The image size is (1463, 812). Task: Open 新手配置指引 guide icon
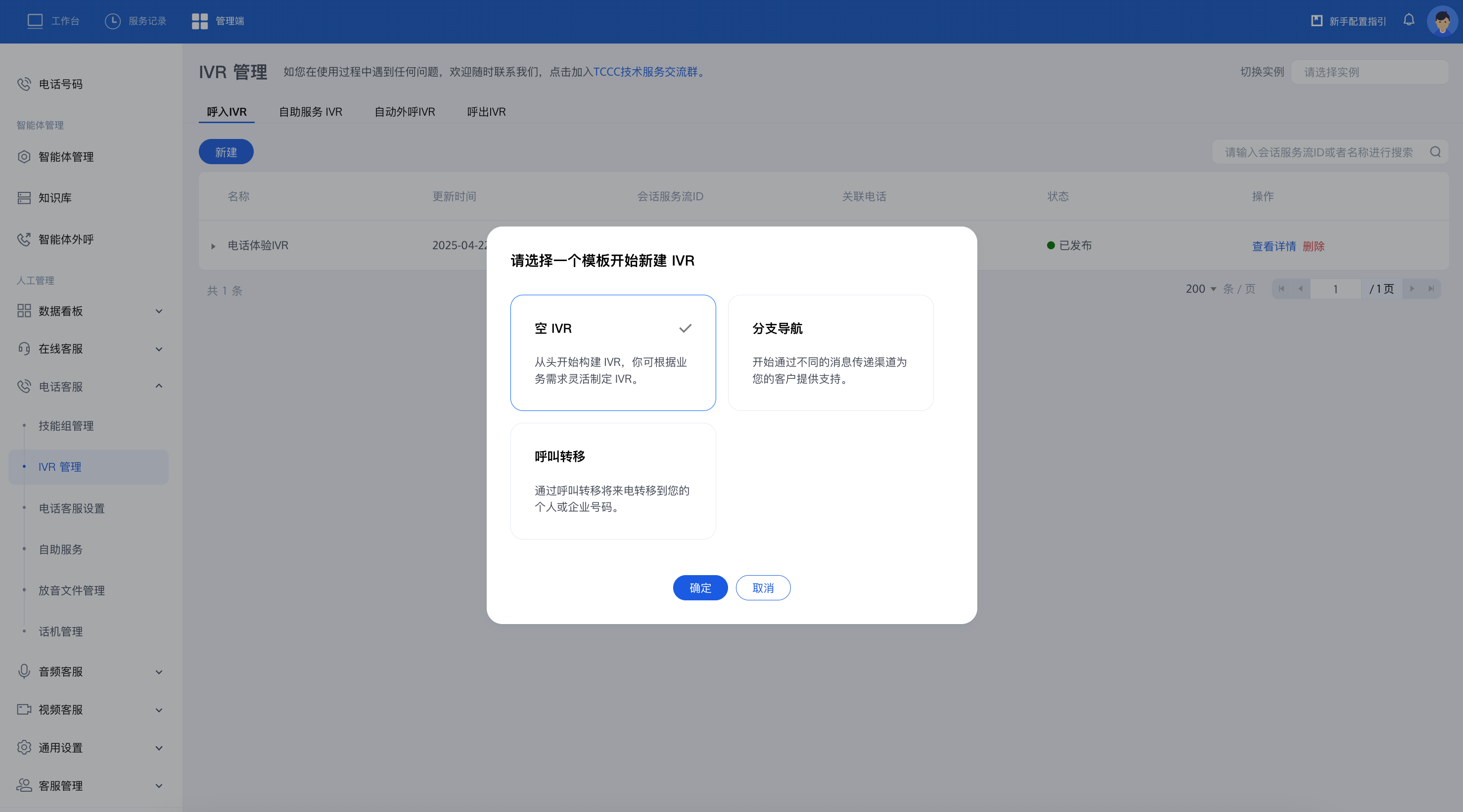click(x=1317, y=21)
